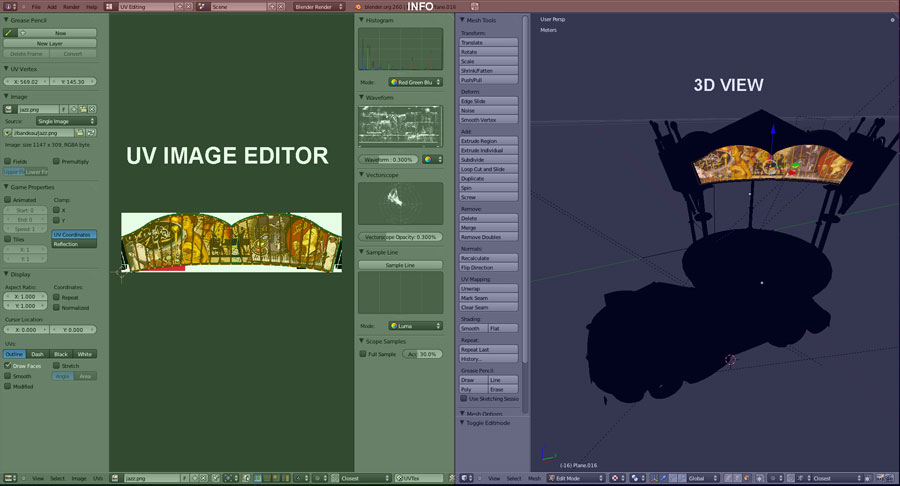Click the Info editor type icon at top left
This screenshot has height=486, width=900.
tap(8, 6)
